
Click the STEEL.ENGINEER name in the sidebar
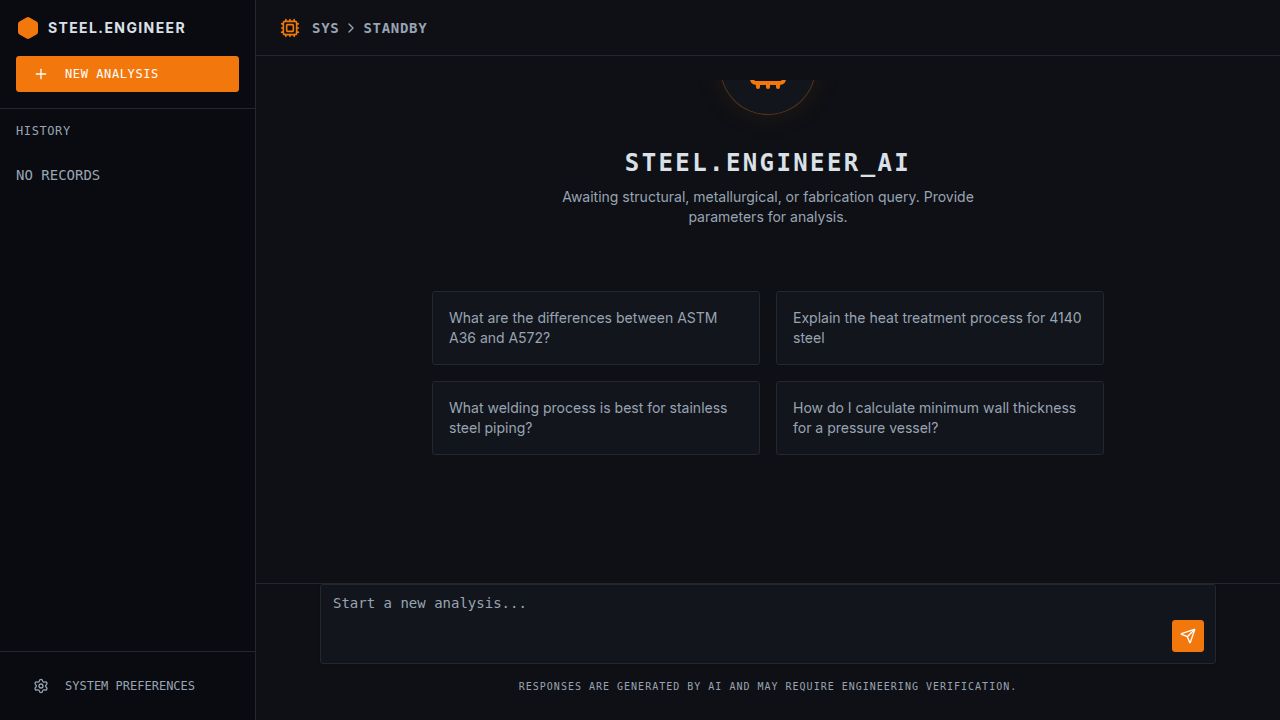point(116,28)
